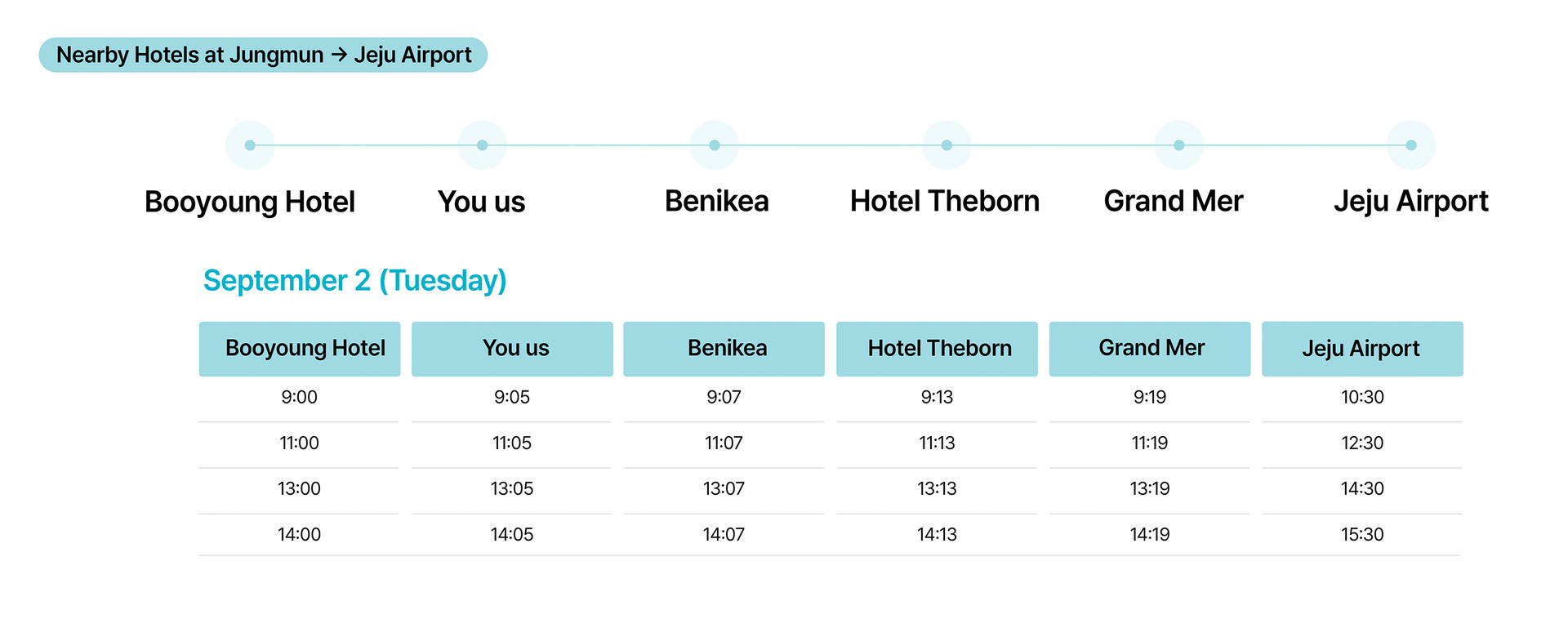Click the 11:05 You us departure time
Screen dimensions: 1568x628
point(512,443)
